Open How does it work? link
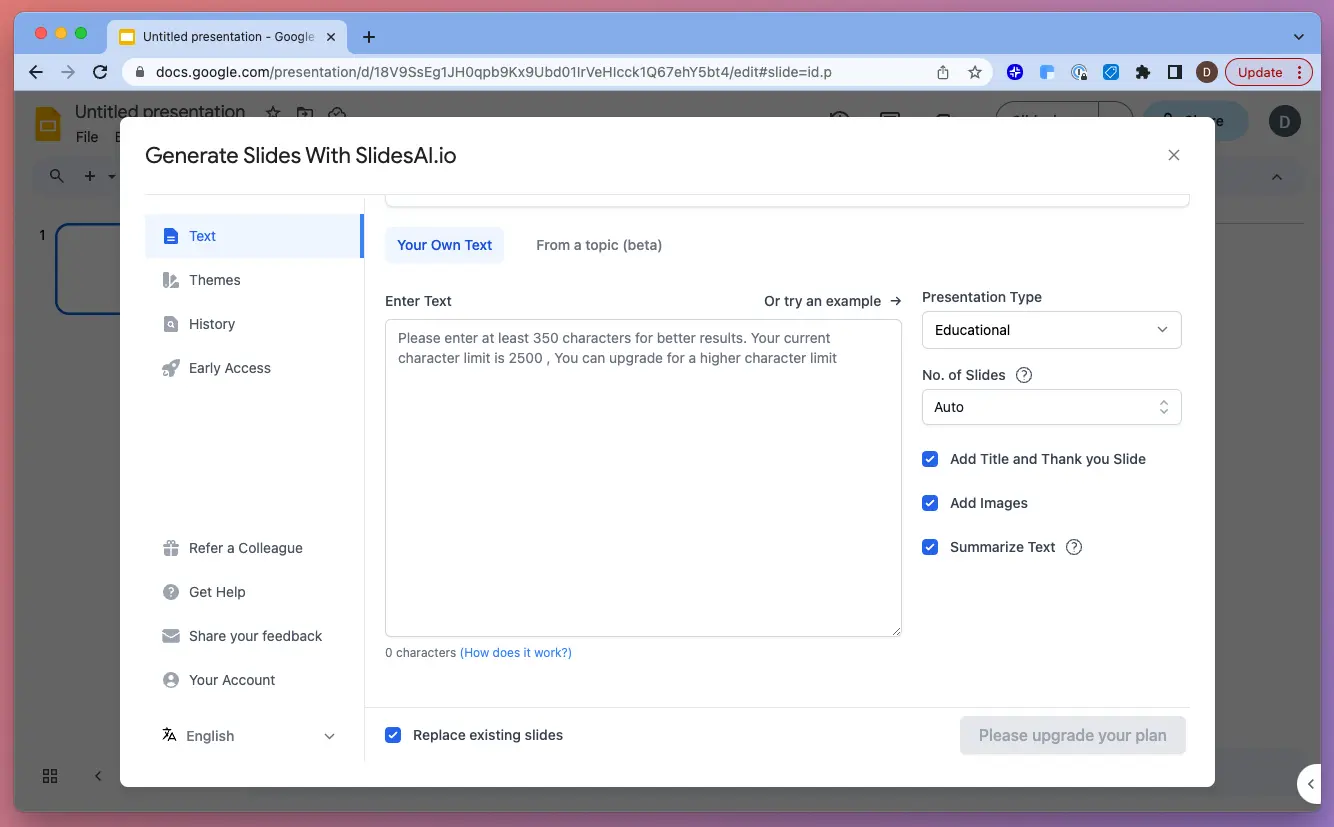 coord(516,653)
